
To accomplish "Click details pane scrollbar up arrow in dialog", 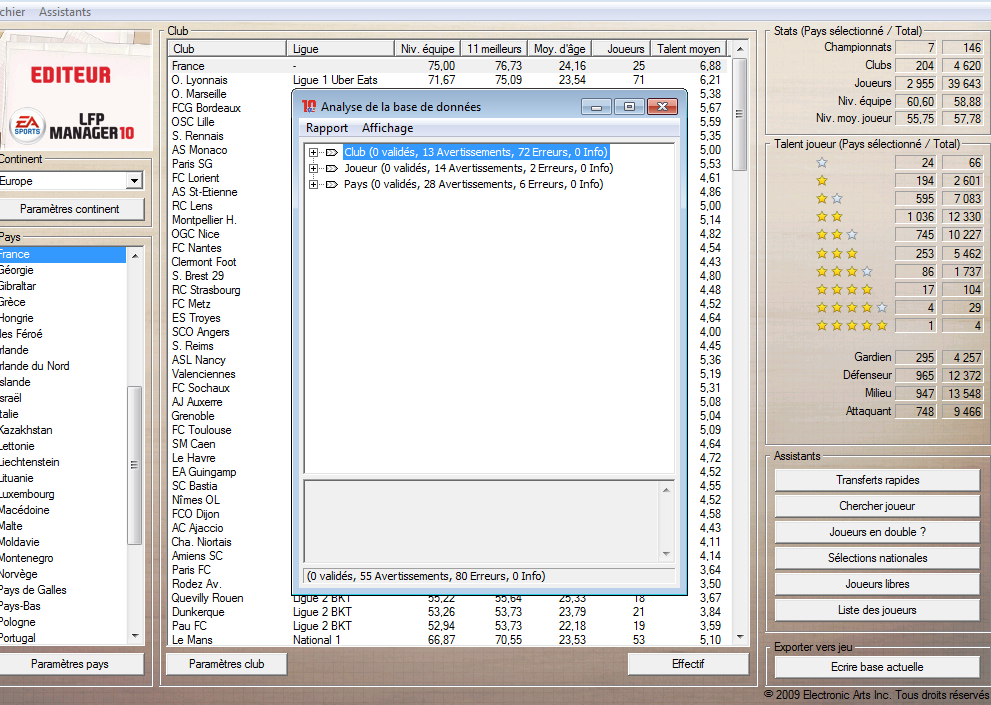I will coord(666,489).
